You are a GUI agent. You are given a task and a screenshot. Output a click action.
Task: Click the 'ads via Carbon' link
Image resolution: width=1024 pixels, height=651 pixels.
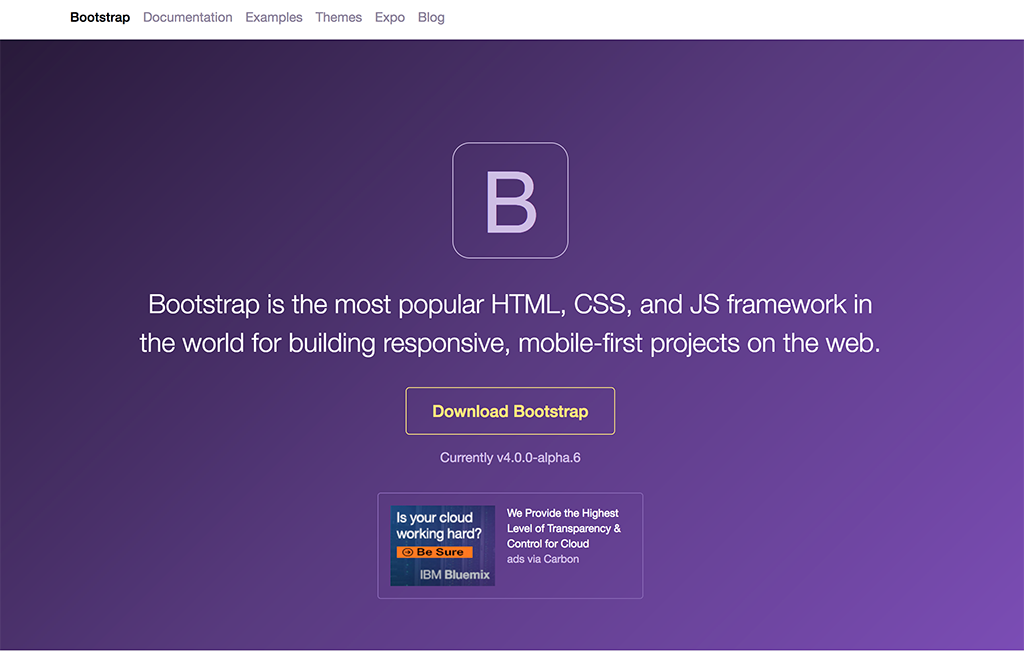tap(543, 559)
